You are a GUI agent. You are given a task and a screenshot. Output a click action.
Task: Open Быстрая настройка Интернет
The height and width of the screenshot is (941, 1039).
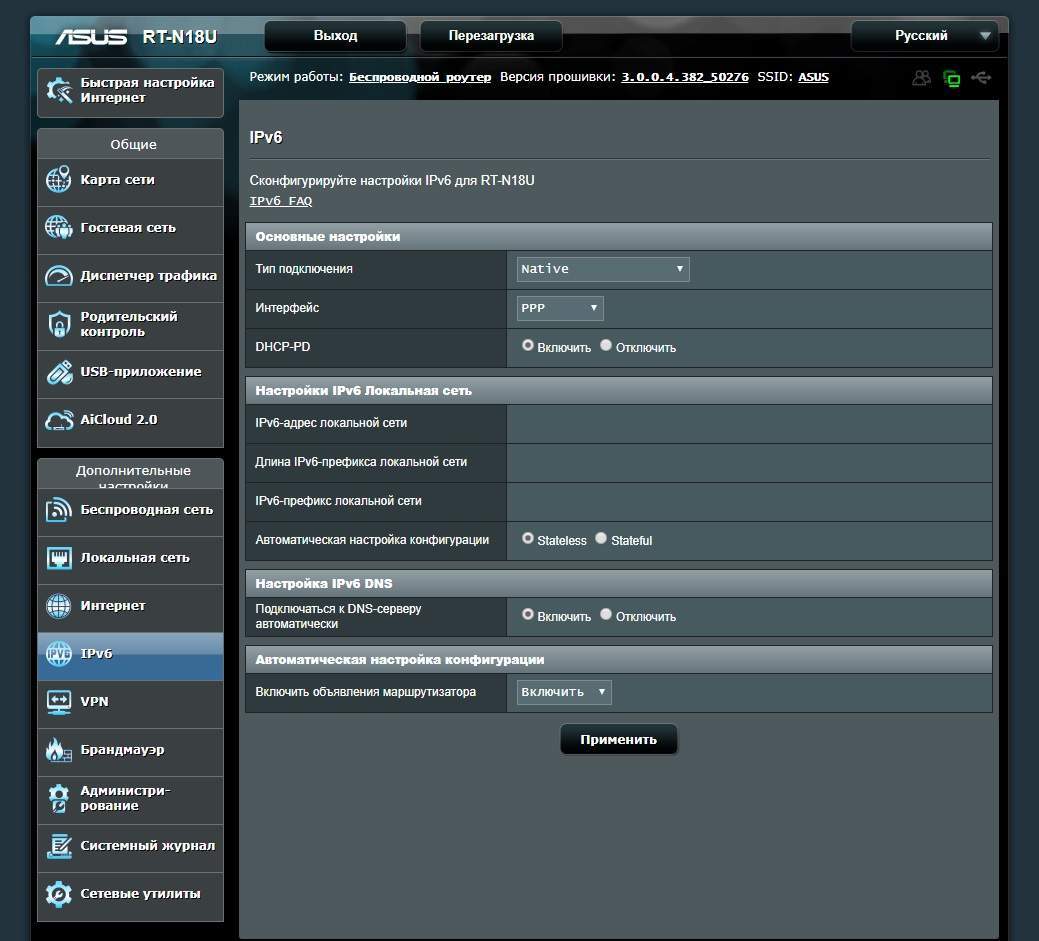tap(131, 93)
